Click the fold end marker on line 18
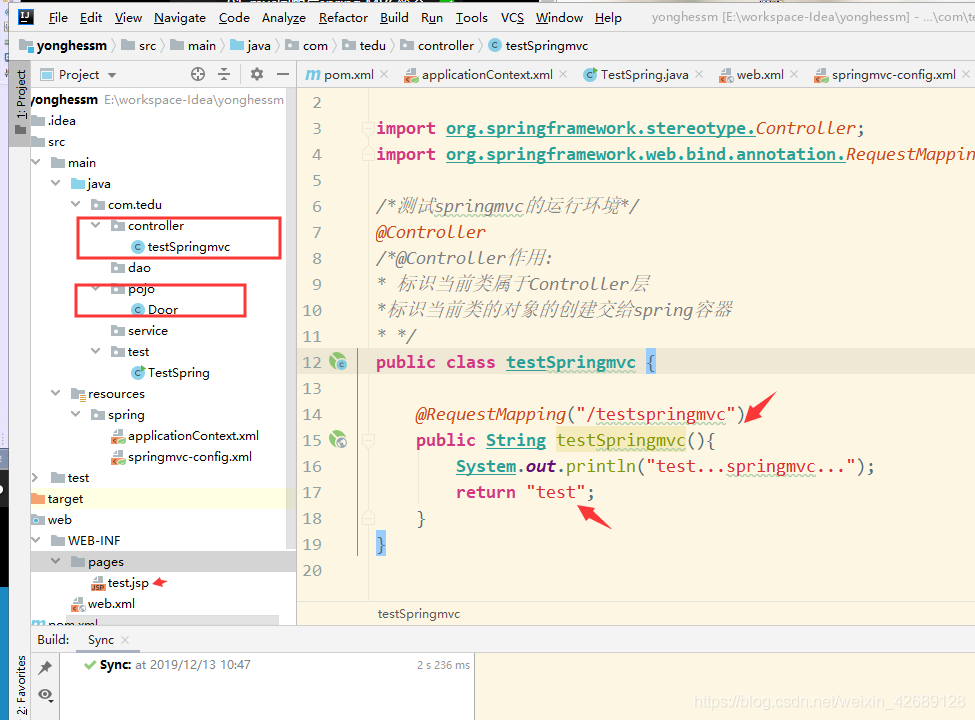The image size is (975, 720). (x=368, y=518)
